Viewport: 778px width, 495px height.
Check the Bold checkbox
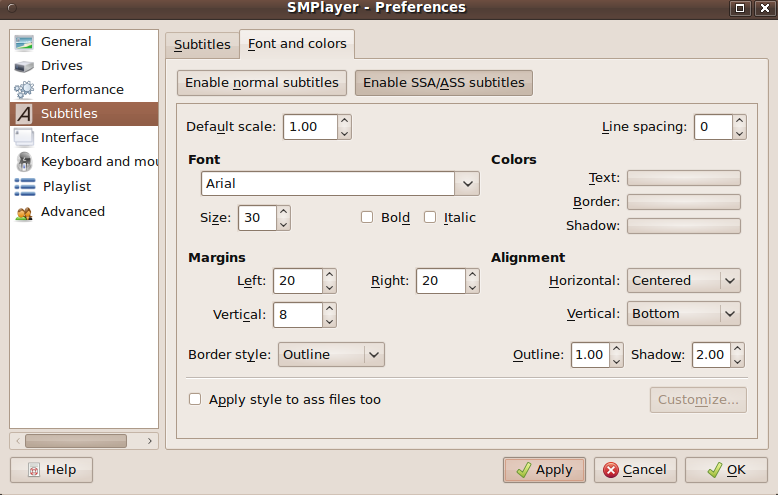pos(367,217)
